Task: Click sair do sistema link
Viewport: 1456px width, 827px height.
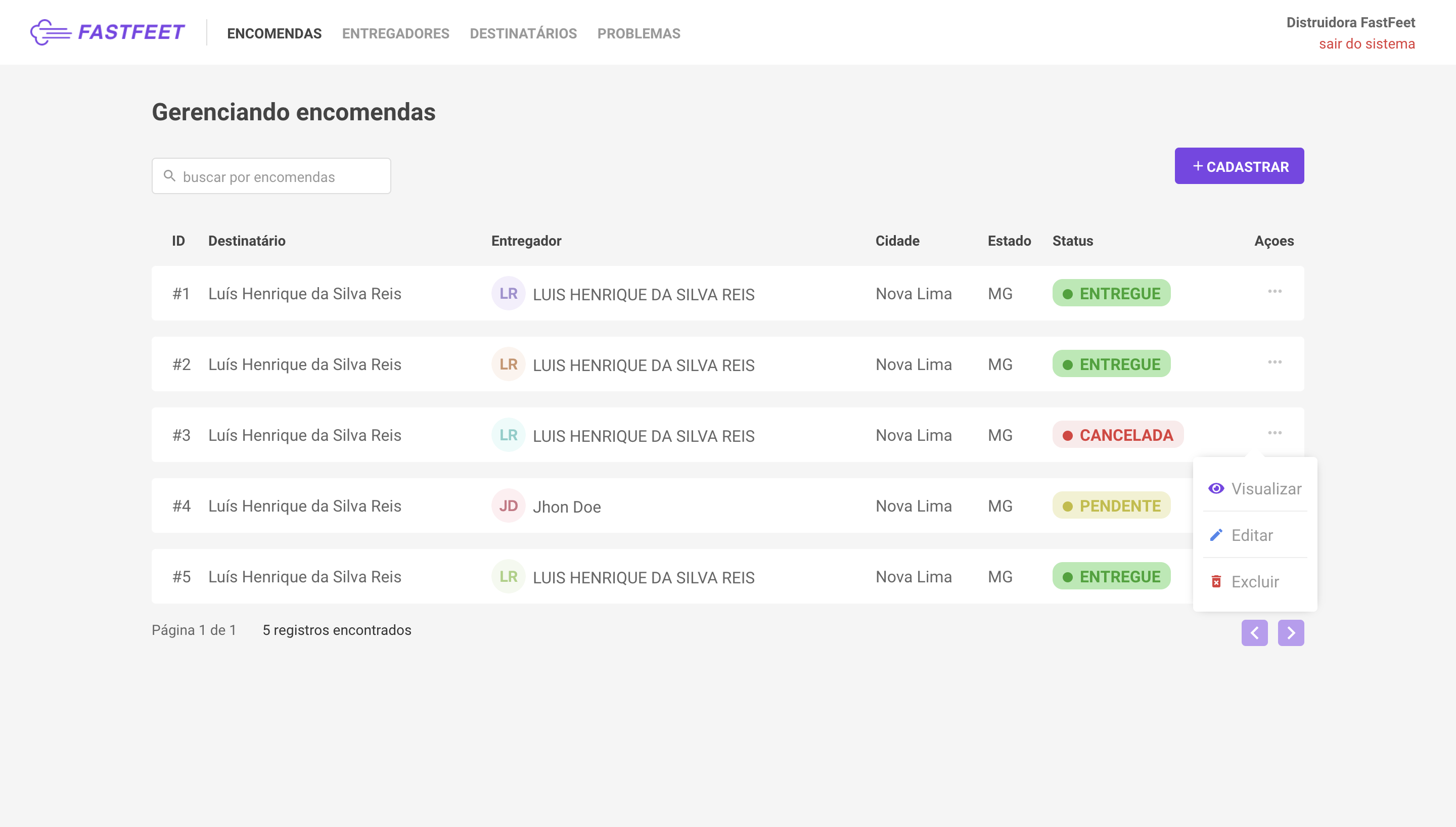Action: coord(1367,44)
